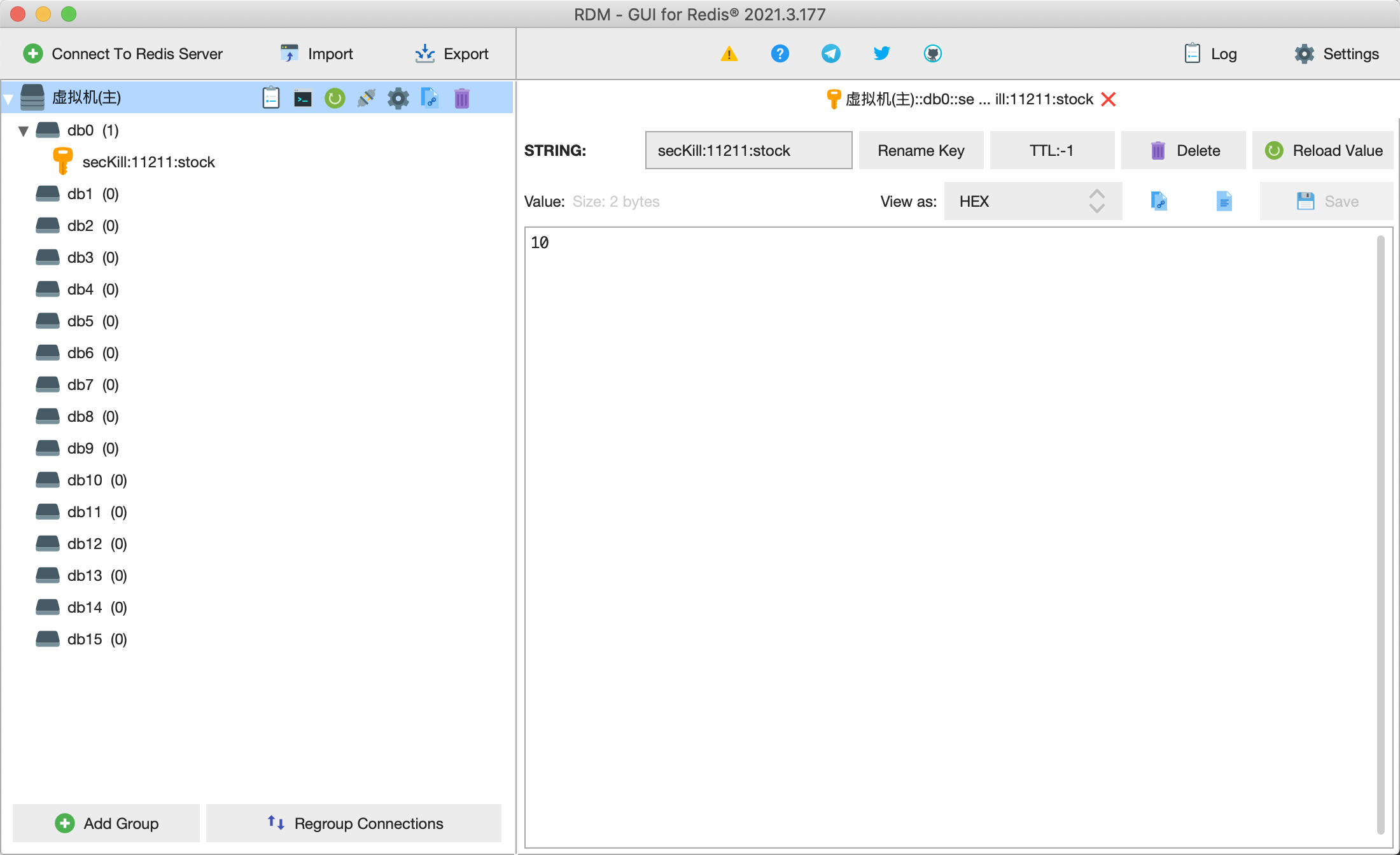Expand the db0 tree item
This screenshot has height=855, width=1400.
coord(23,129)
